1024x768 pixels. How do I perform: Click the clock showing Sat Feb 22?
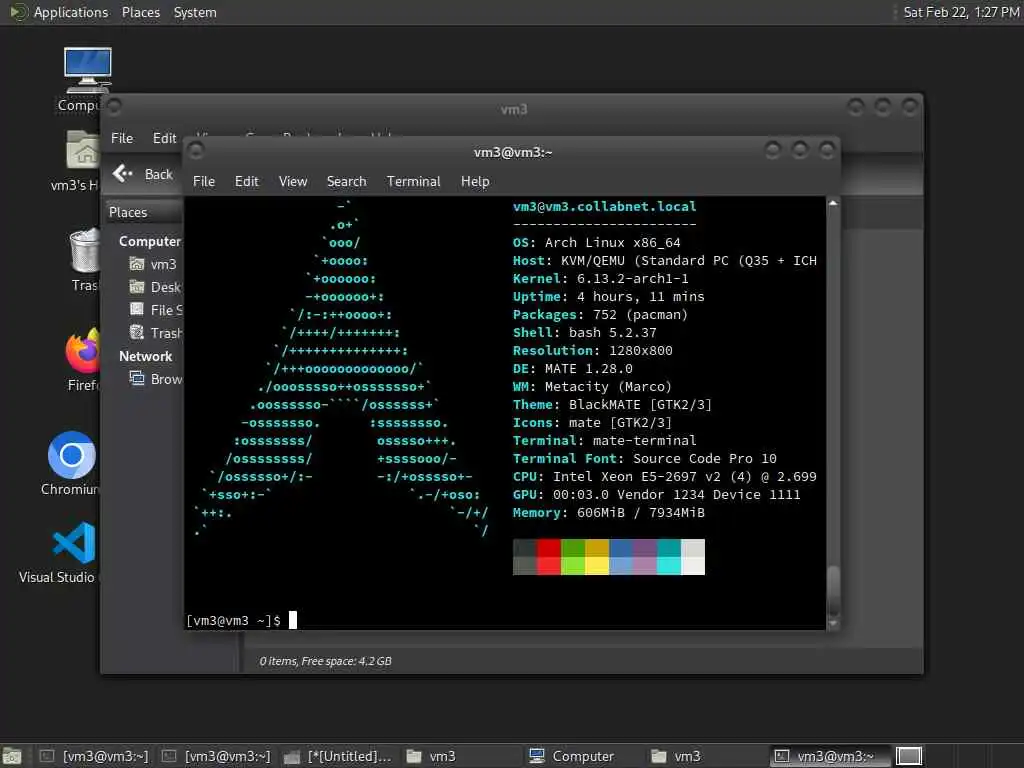point(961,12)
